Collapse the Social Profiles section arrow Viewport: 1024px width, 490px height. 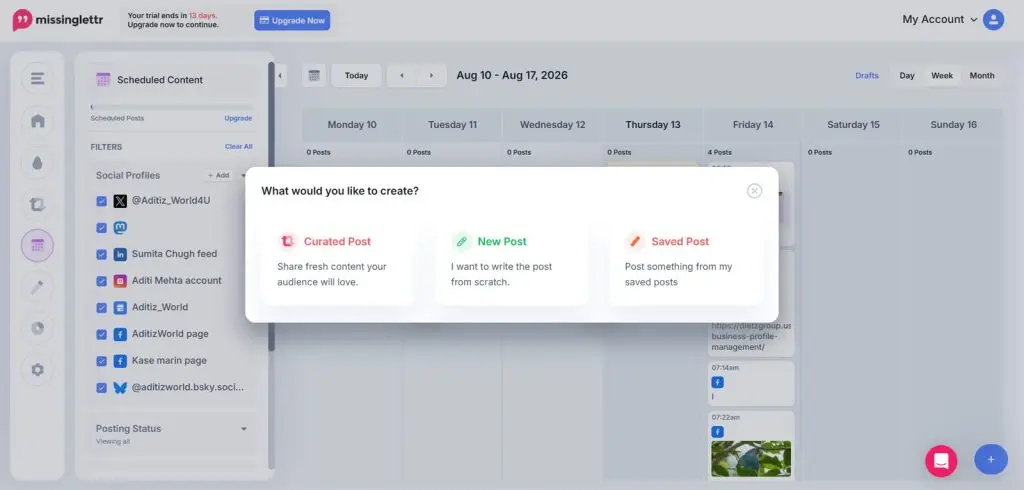tap(244, 175)
